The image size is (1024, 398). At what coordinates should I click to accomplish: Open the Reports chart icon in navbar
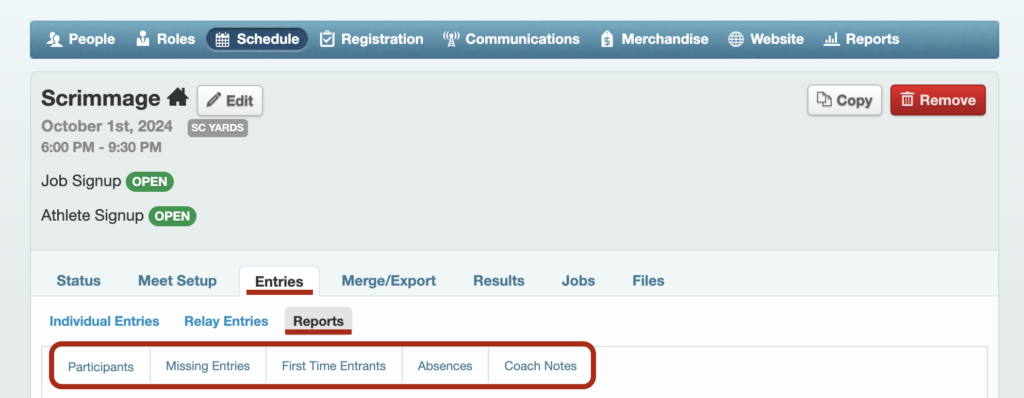pos(831,39)
